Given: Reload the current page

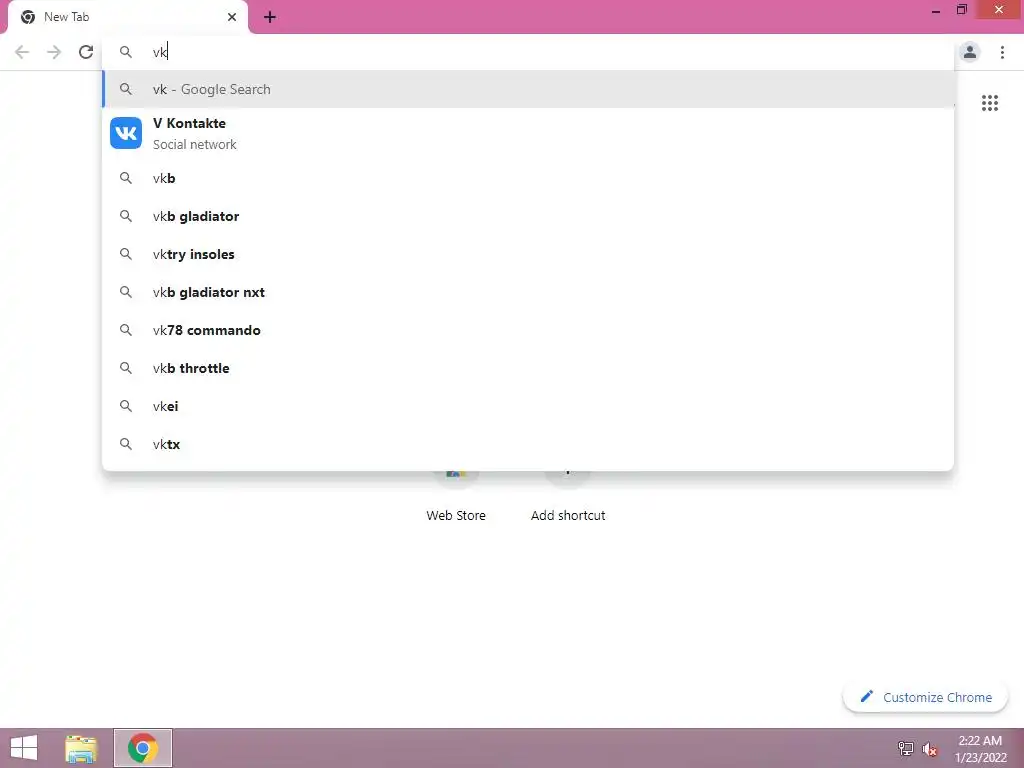Looking at the screenshot, I should point(86,52).
